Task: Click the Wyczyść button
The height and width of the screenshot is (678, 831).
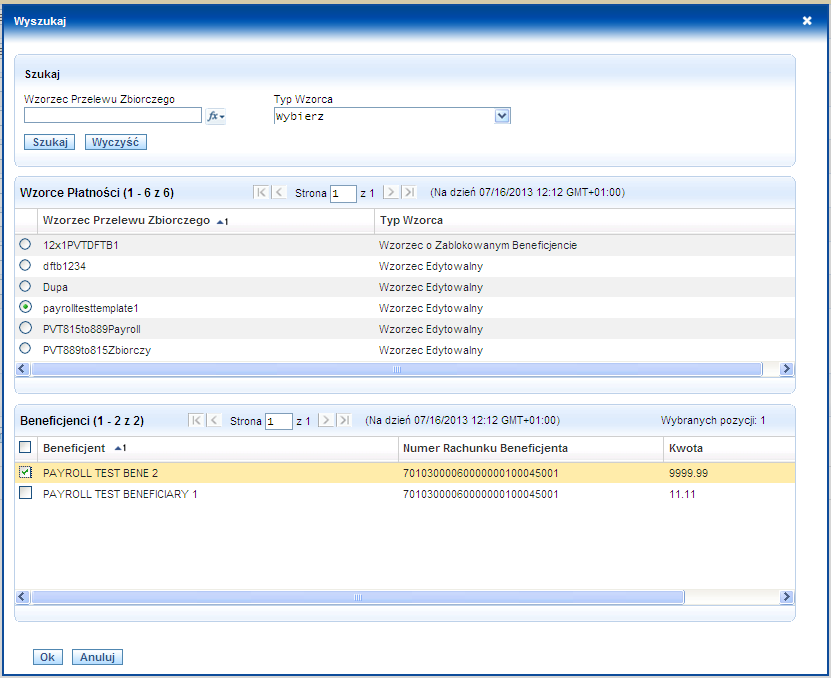Action: click(x=116, y=142)
